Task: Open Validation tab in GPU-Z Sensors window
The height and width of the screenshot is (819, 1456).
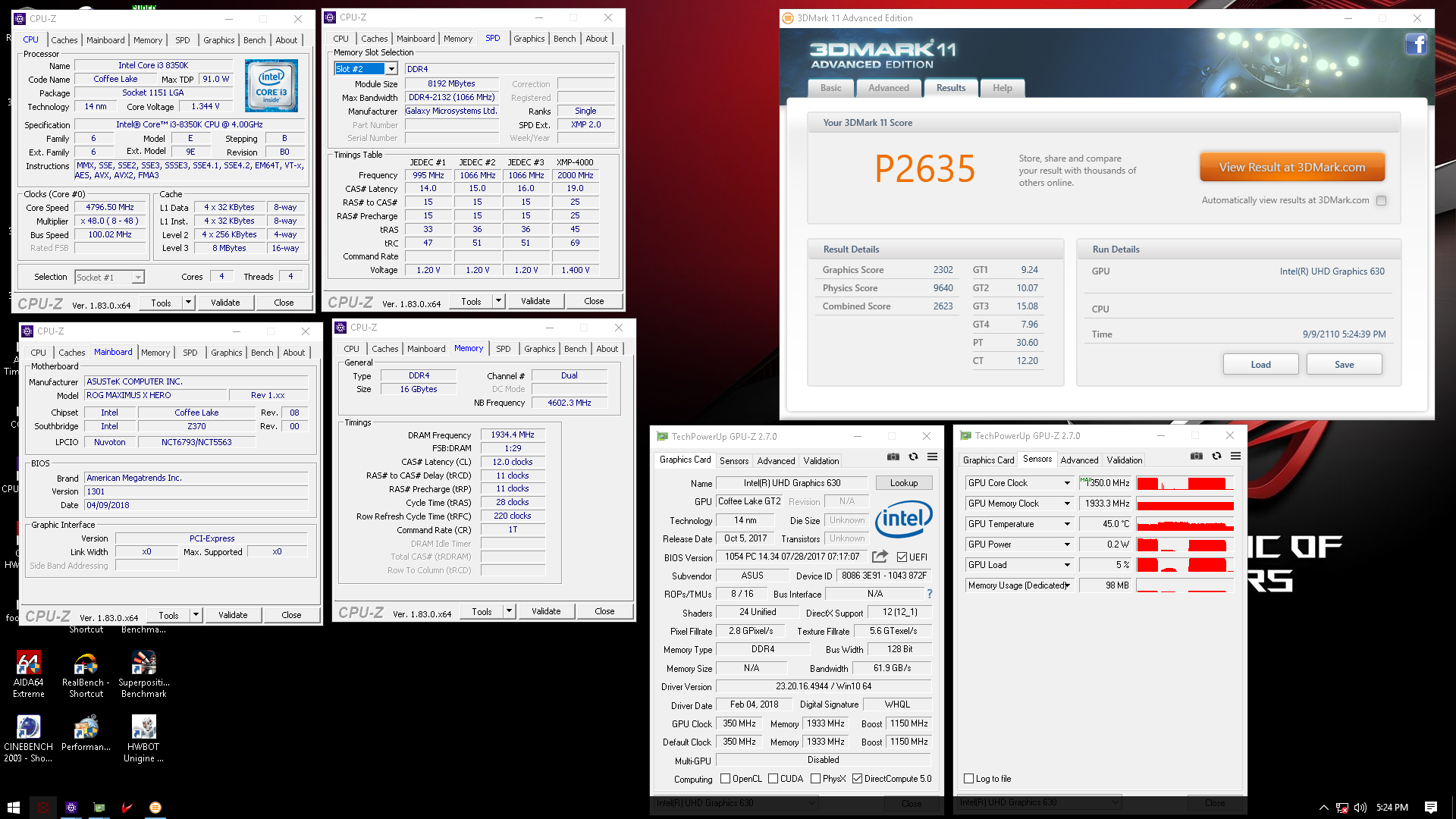Action: (x=1125, y=460)
